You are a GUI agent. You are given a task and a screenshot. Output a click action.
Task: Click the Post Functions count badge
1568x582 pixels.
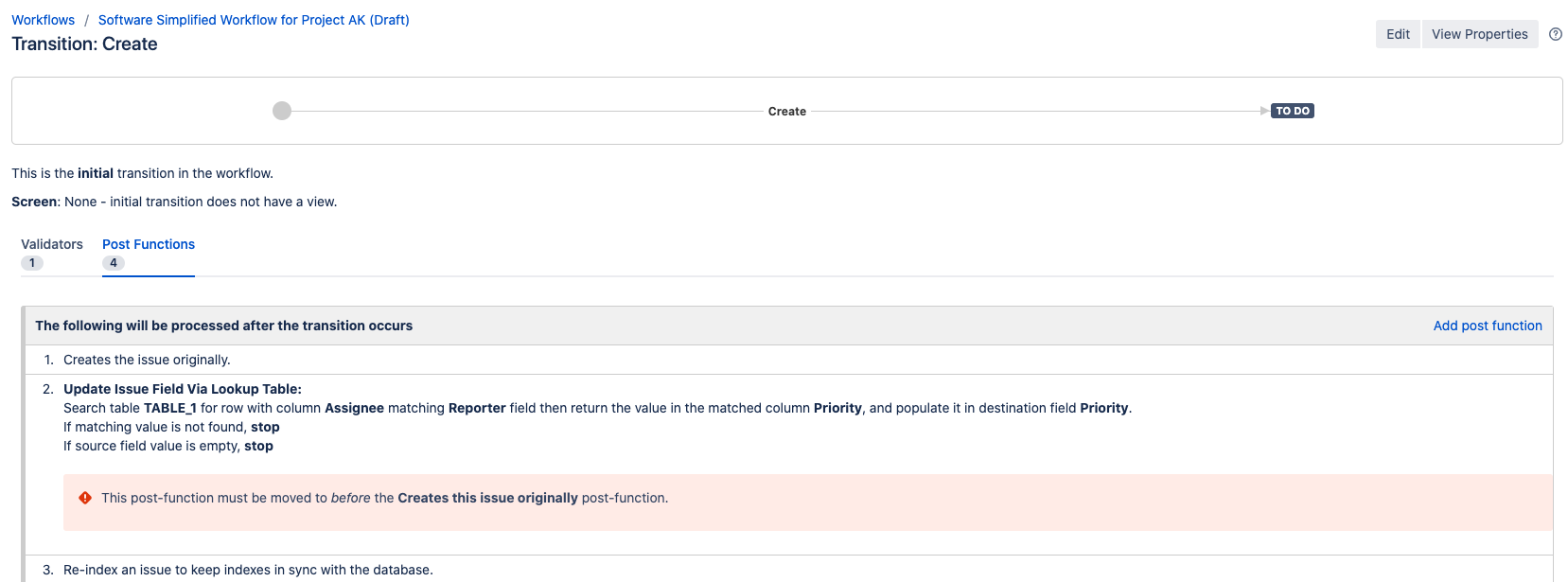coord(114,263)
